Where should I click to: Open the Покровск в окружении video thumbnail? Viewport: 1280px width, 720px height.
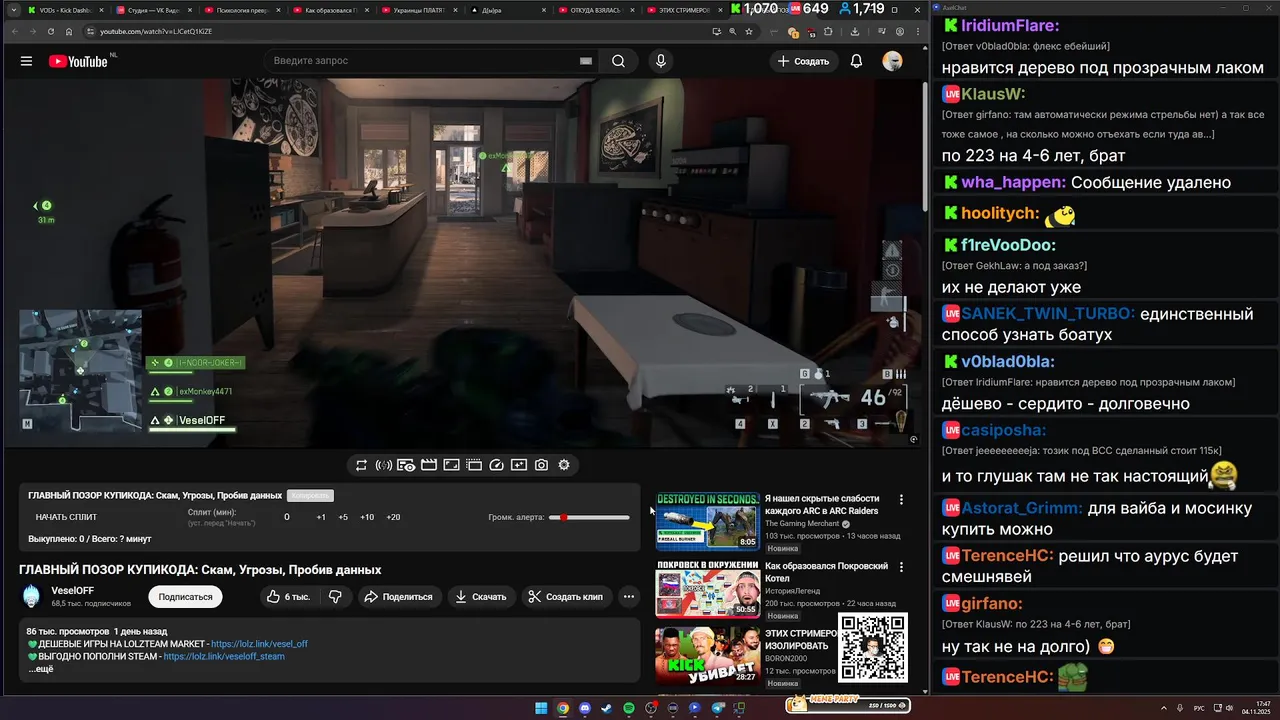coord(707,589)
